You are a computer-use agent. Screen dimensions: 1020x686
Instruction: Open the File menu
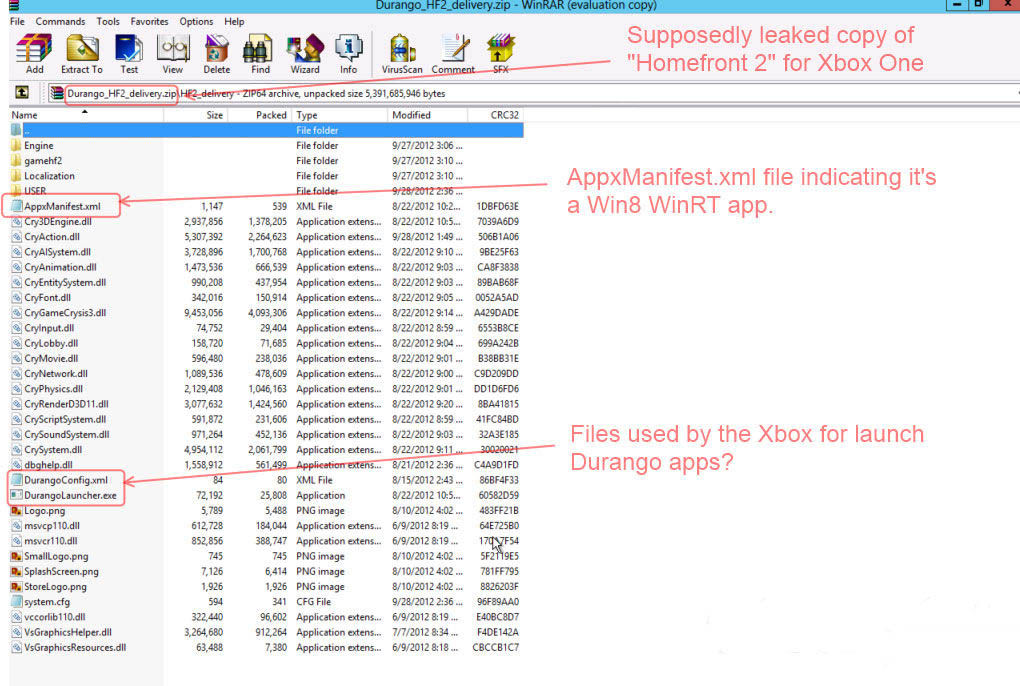(18, 21)
